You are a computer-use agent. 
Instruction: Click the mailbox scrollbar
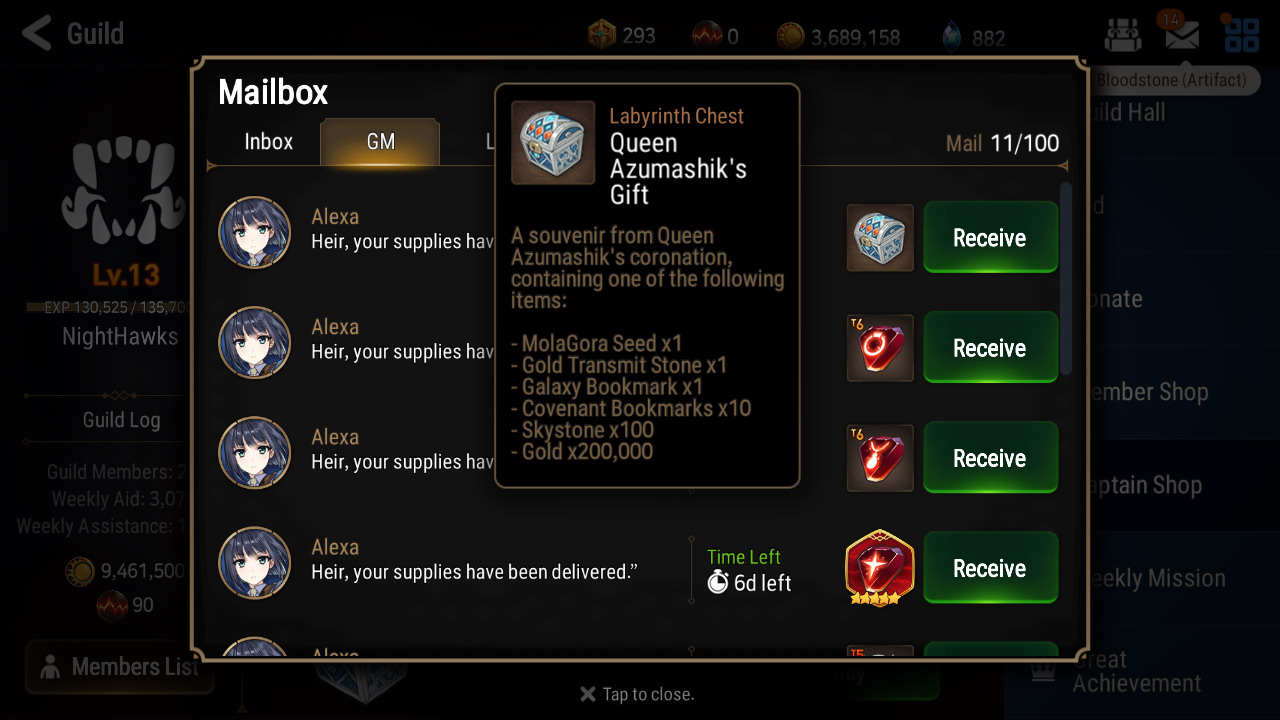[1066, 280]
